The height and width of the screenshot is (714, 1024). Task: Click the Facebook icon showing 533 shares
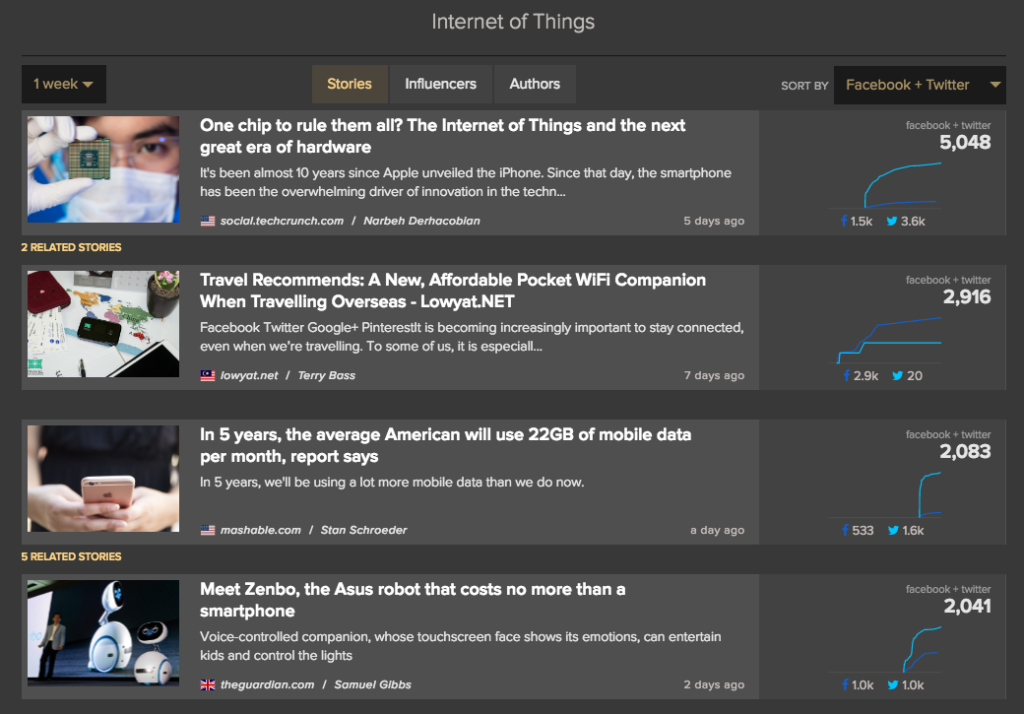pyautogui.click(x=843, y=530)
